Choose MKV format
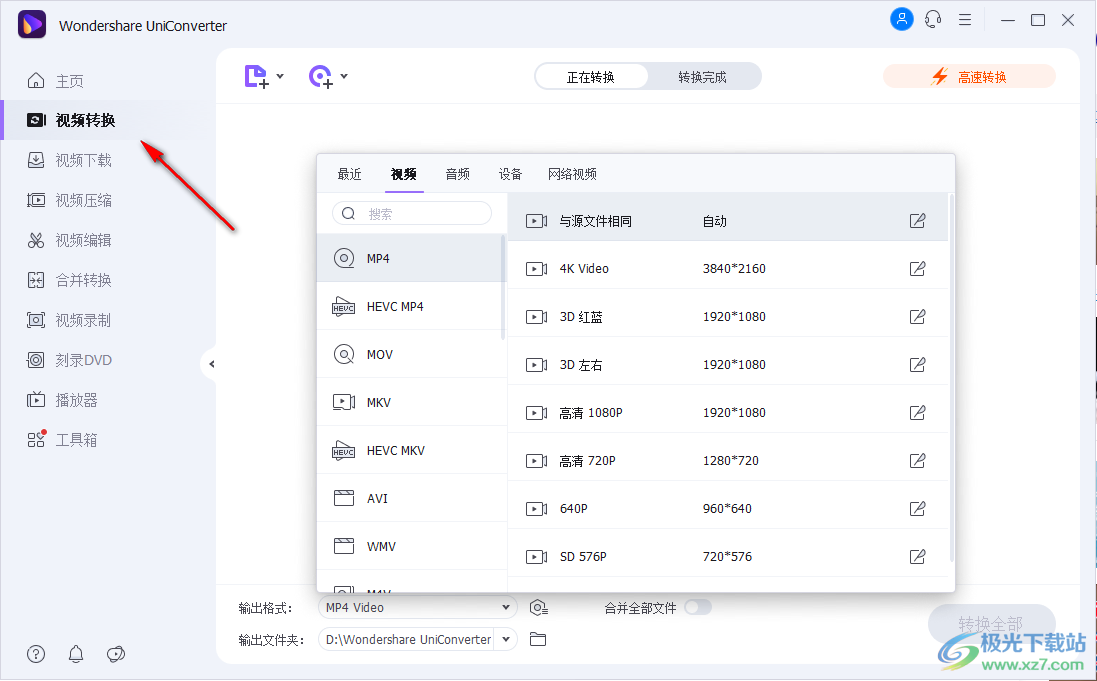The image size is (1097, 681). click(x=410, y=402)
